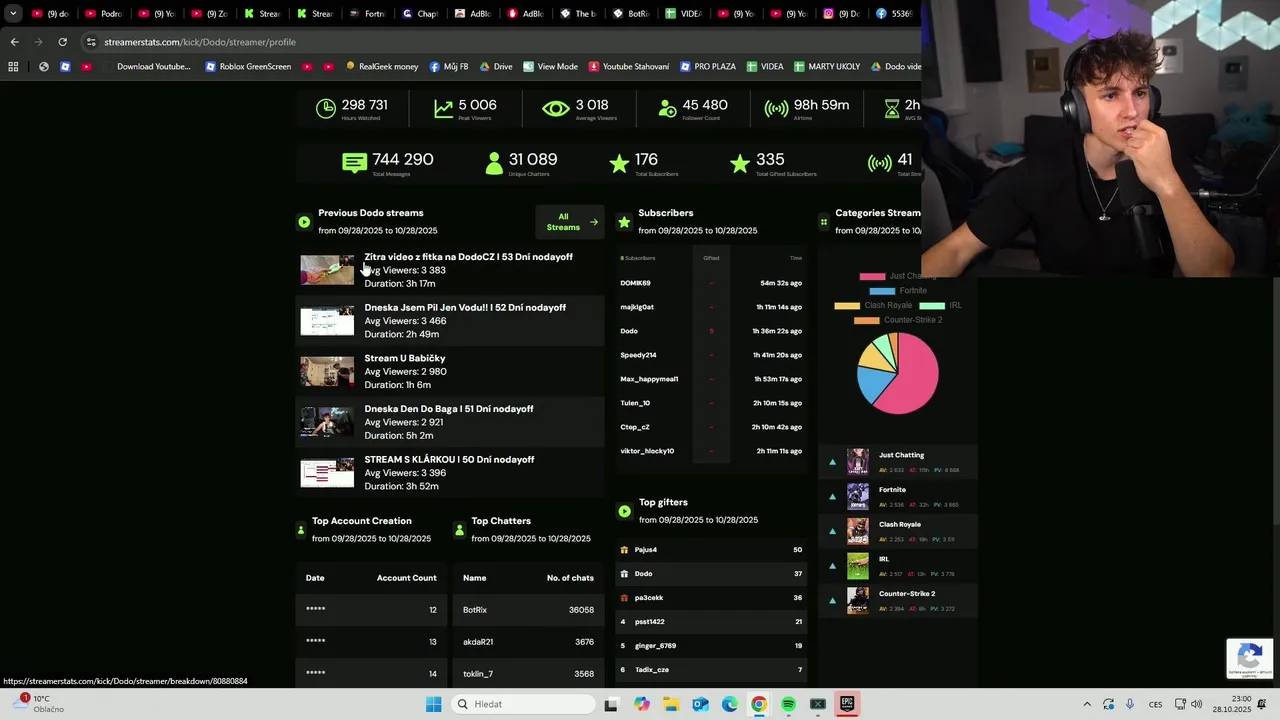The height and width of the screenshot is (720, 1280).
Task: Open stream Zítra video z fitka na DodoCZ
Action: [x=468, y=257]
